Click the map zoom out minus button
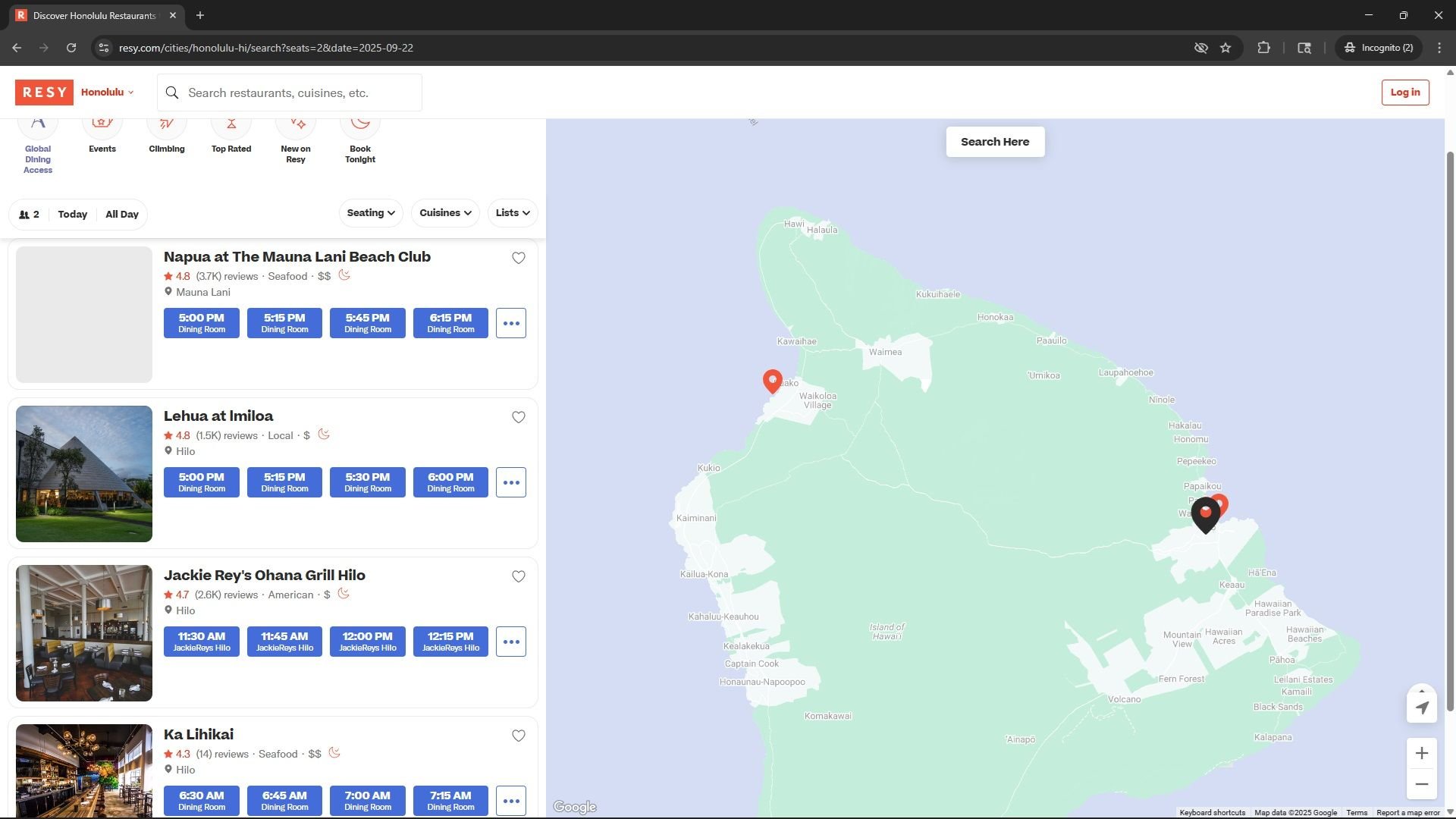 [x=1422, y=784]
